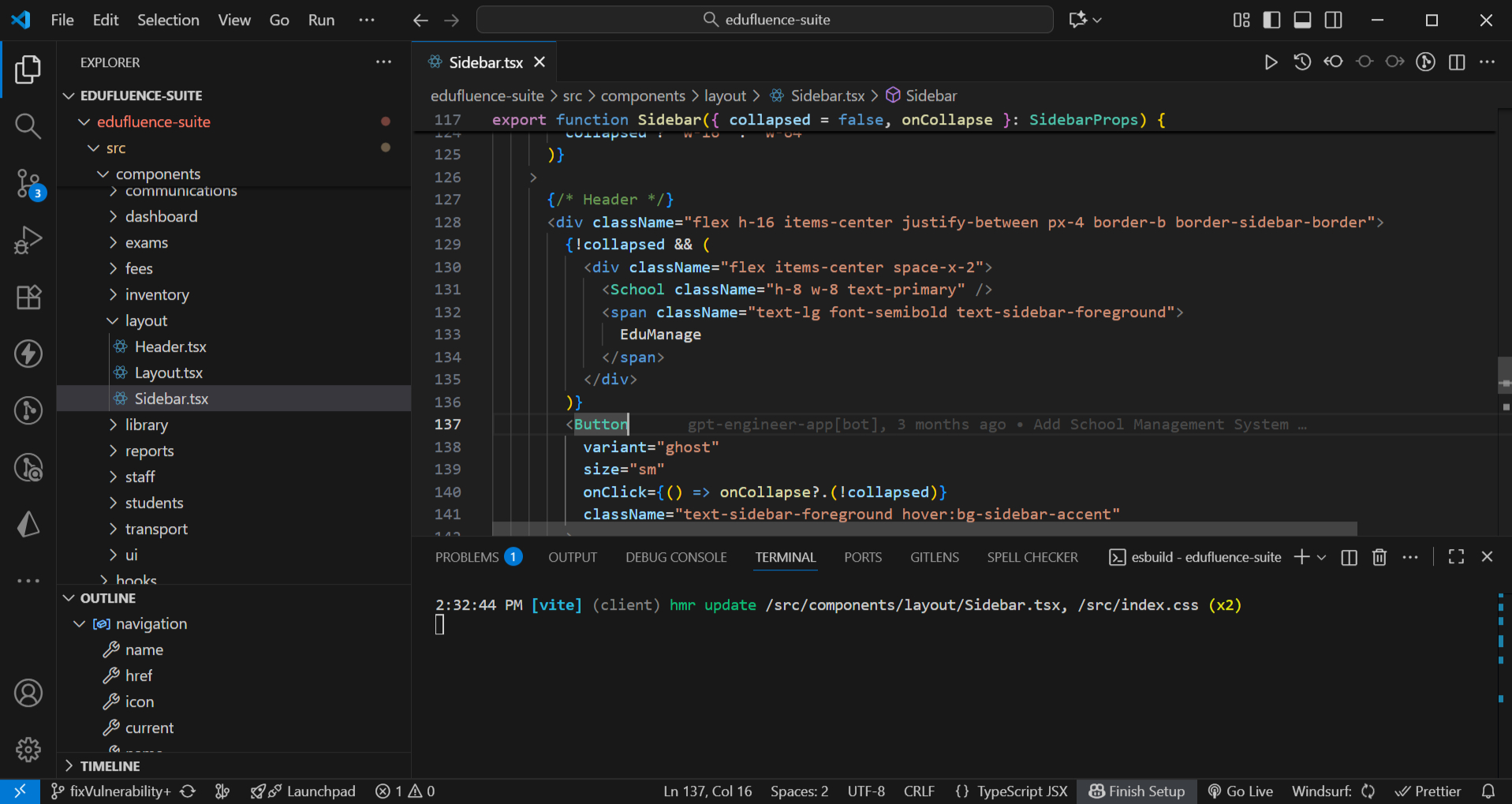
Task: Click Go Live in status bar
Action: click(x=1241, y=791)
